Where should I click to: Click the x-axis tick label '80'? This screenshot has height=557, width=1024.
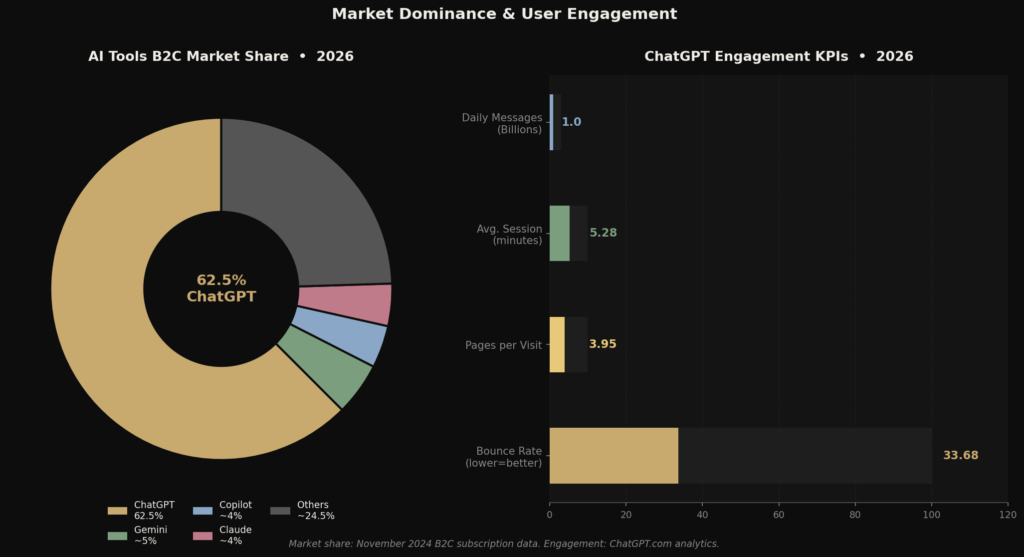pyautogui.click(x=855, y=515)
